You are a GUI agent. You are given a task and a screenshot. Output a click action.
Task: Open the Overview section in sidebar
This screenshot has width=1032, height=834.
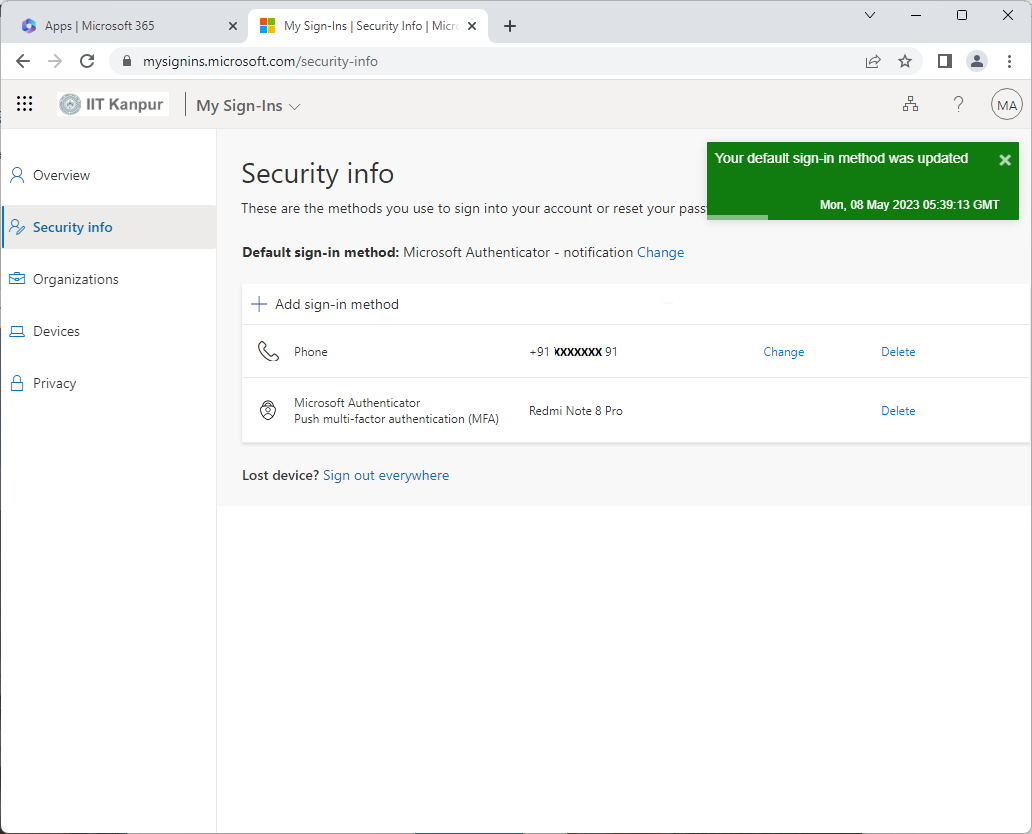point(61,175)
